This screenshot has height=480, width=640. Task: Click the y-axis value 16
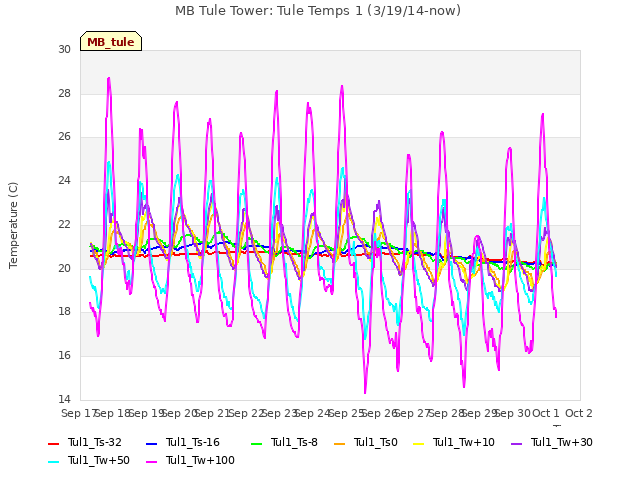point(64,356)
